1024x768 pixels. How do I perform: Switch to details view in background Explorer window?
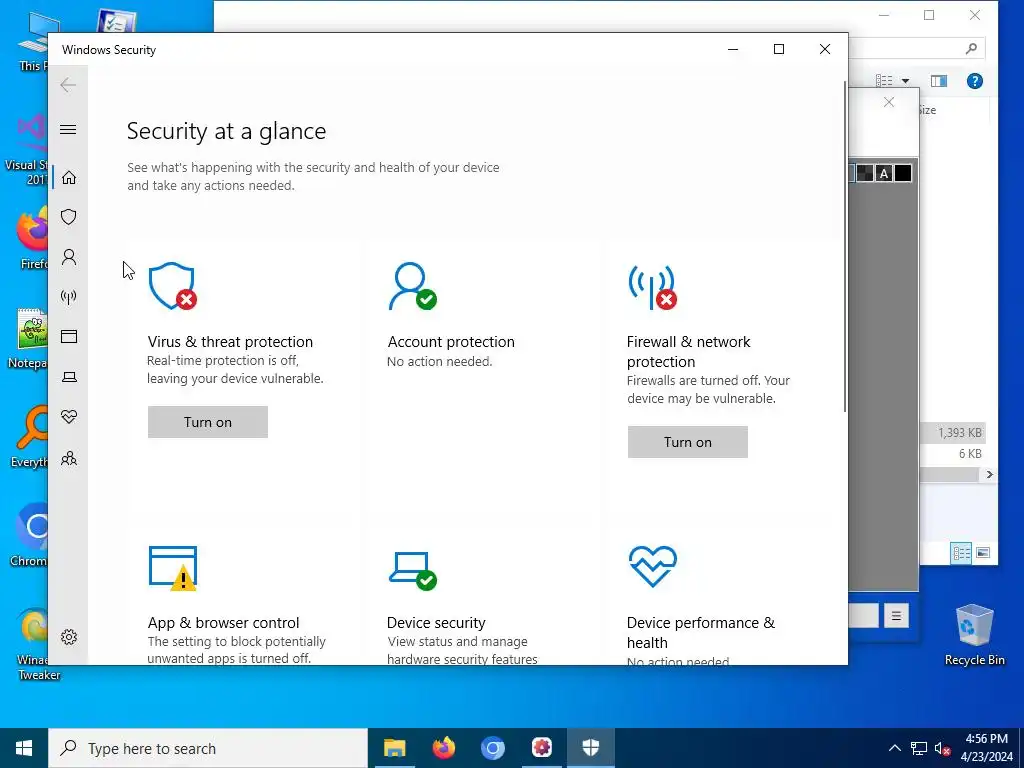[x=962, y=553]
